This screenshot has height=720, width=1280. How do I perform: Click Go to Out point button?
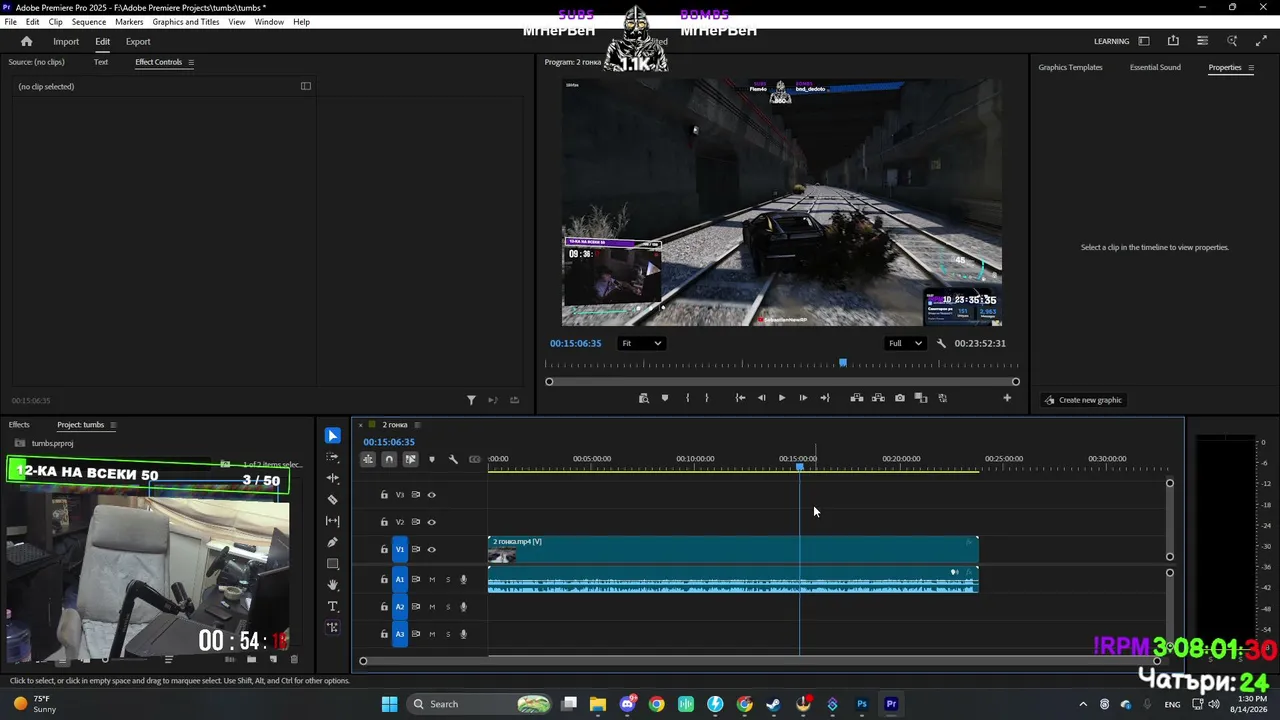[824, 398]
